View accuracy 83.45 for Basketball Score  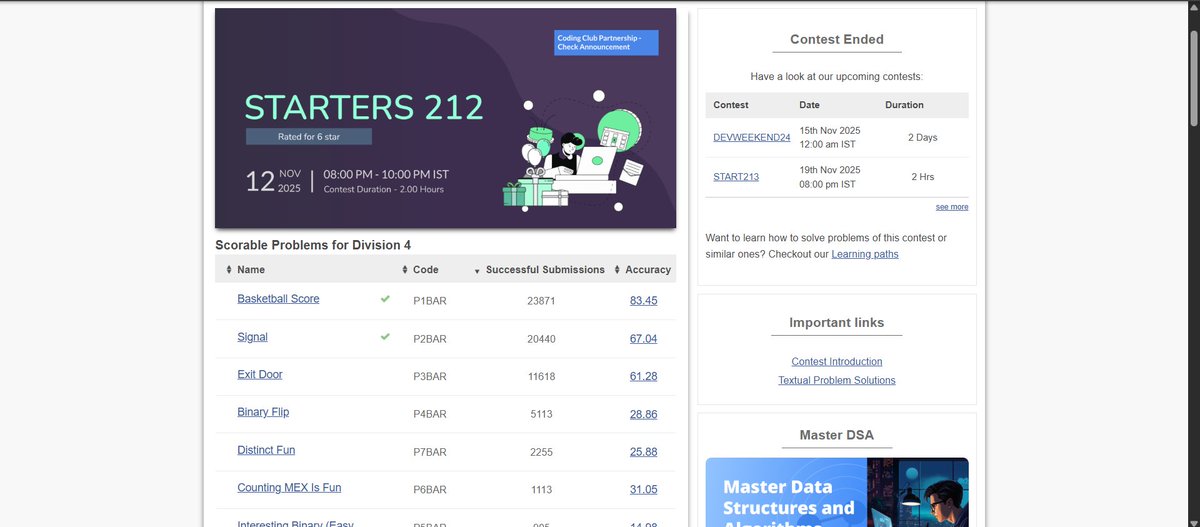coord(644,300)
